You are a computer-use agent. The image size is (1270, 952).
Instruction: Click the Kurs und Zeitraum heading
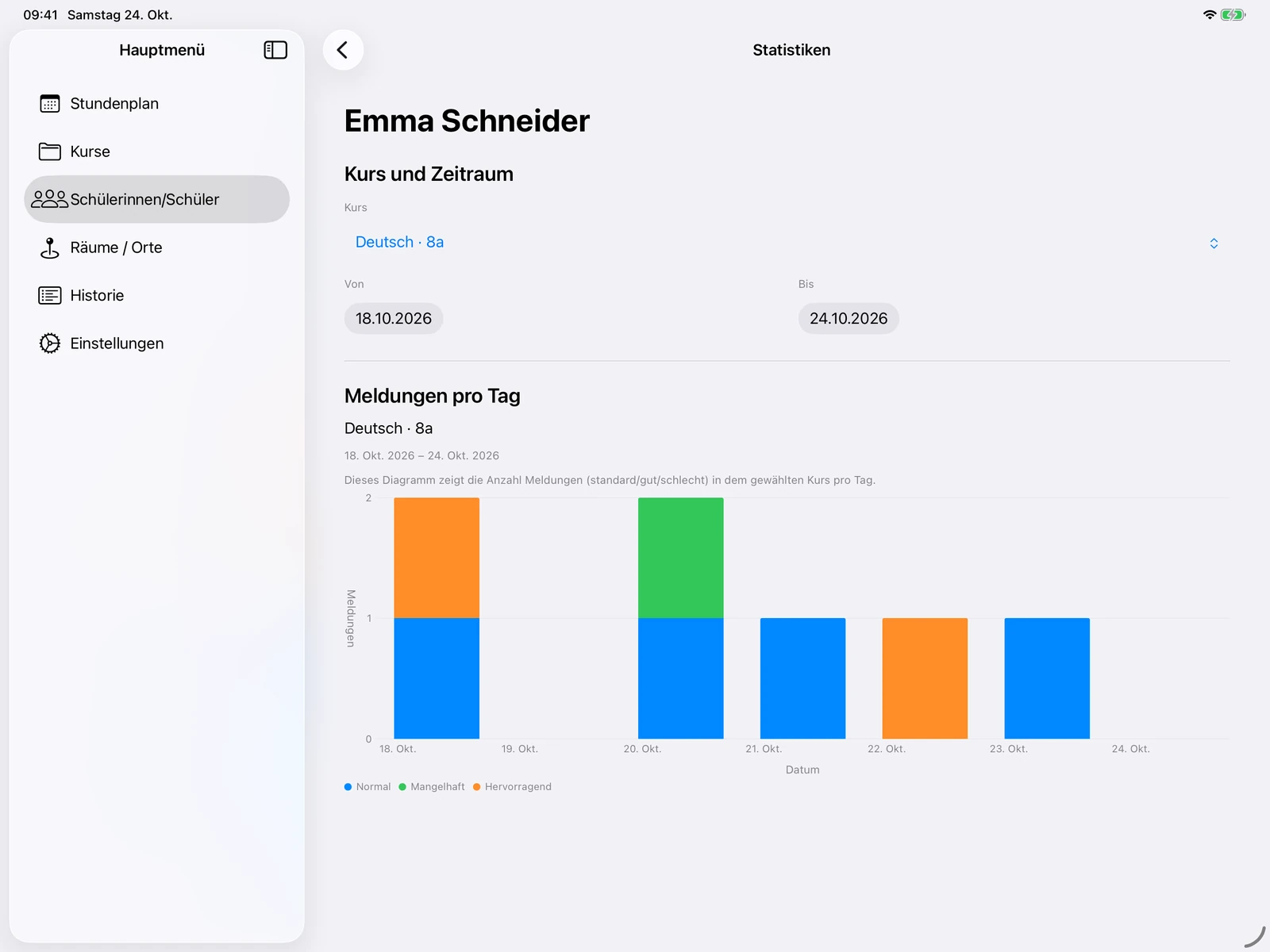coord(429,174)
